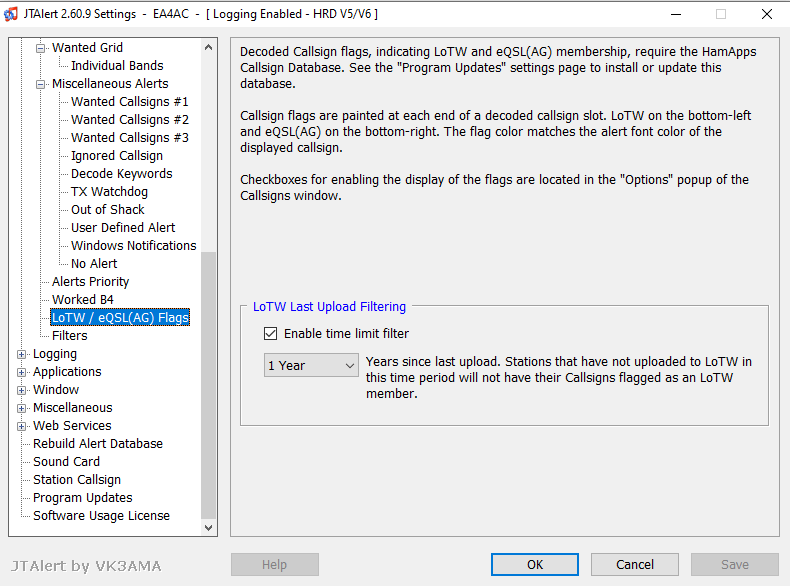Select TX Watchdog item
Image resolution: width=790 pixels, height=586 pixels.
tap(109, 192)
